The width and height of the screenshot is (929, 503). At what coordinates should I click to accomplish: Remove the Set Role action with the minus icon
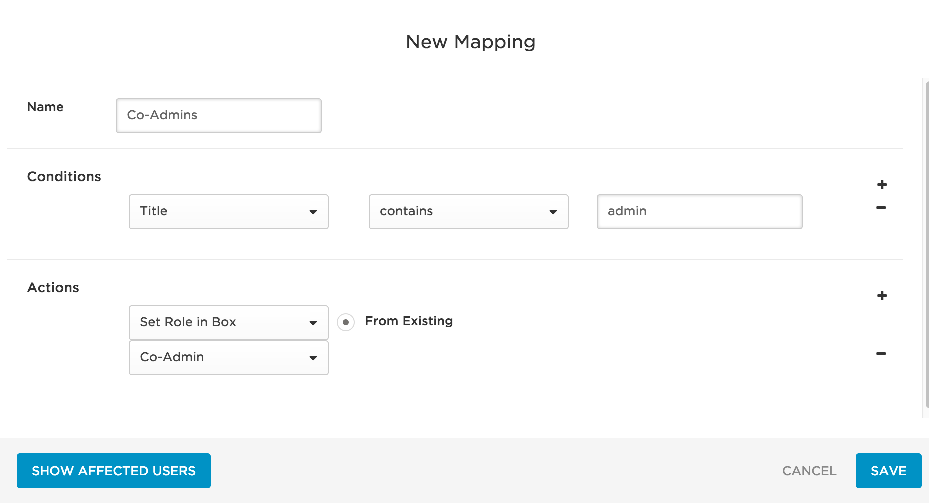click(x=881, y=354)
